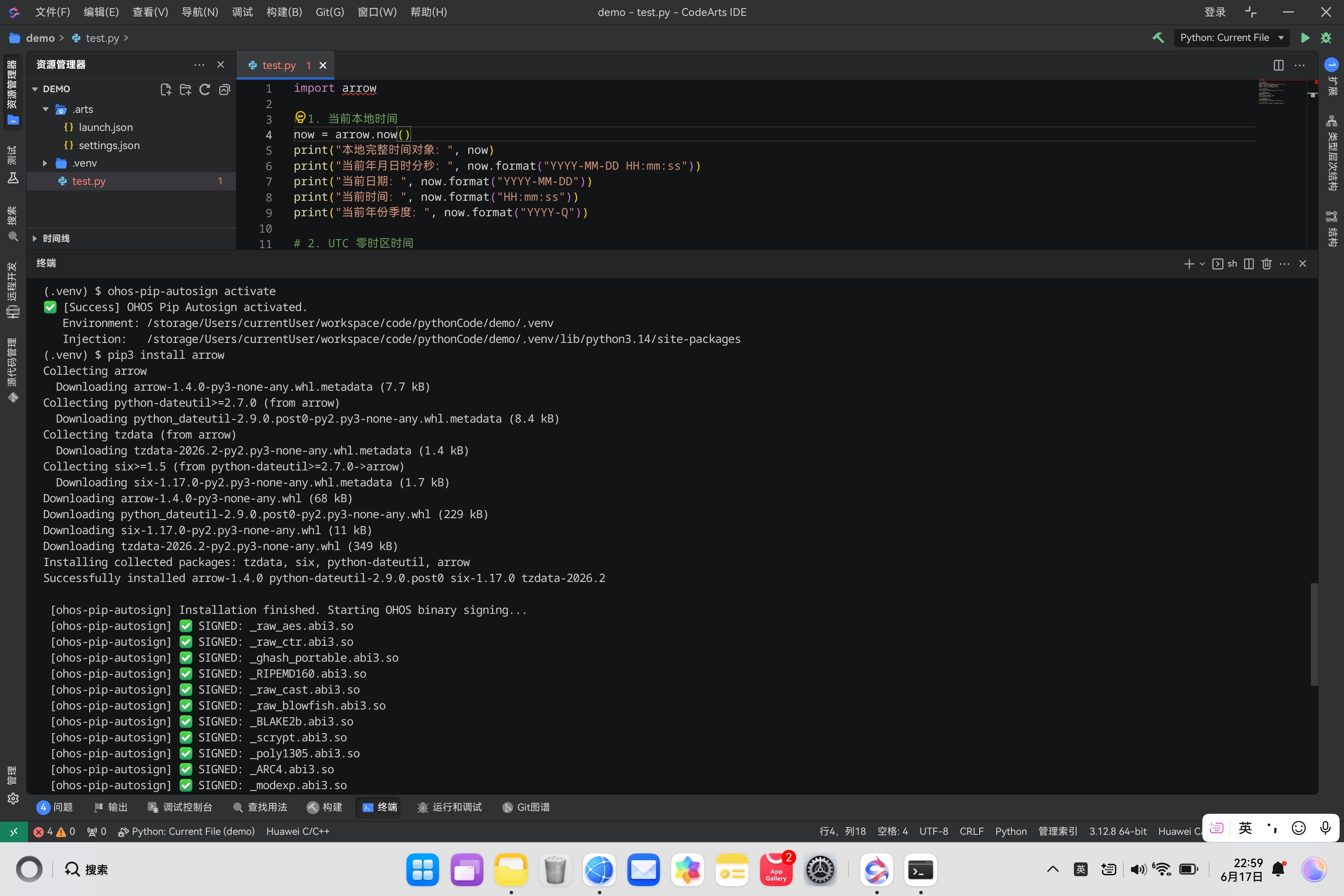
Task: Open the 构建(B) menu
Action: (x=284, y=12)
